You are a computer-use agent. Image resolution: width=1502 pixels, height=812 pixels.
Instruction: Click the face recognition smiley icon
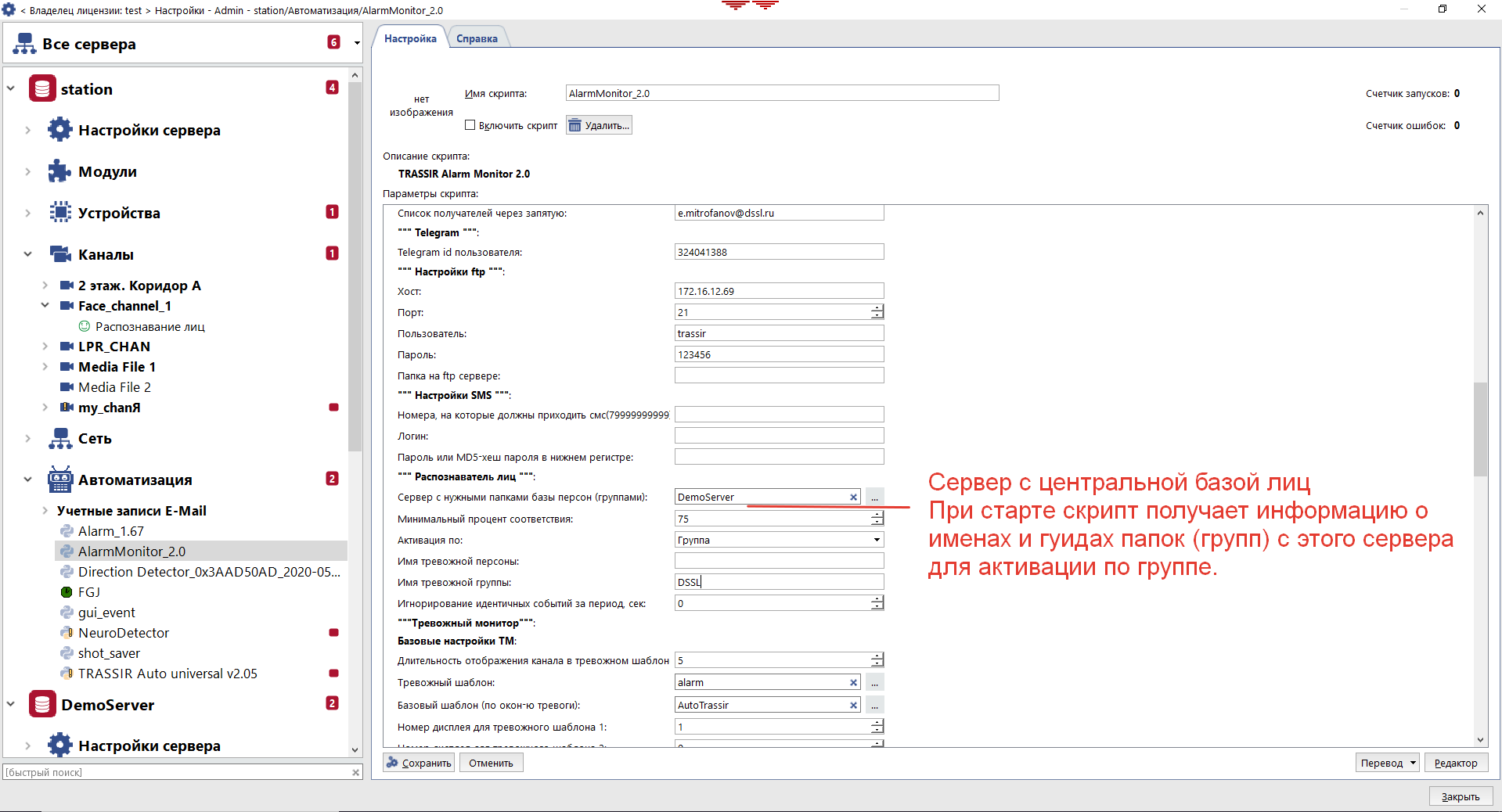(85, 326)
